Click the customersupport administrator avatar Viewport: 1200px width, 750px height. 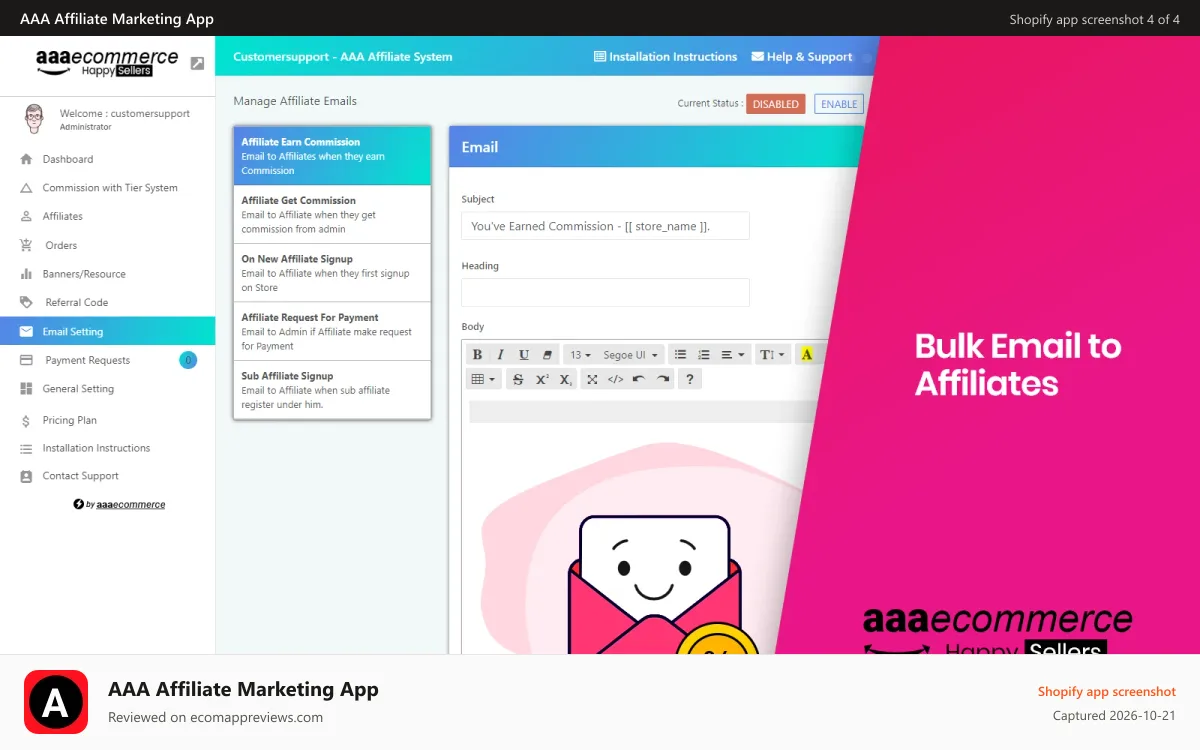click(34, 118)
